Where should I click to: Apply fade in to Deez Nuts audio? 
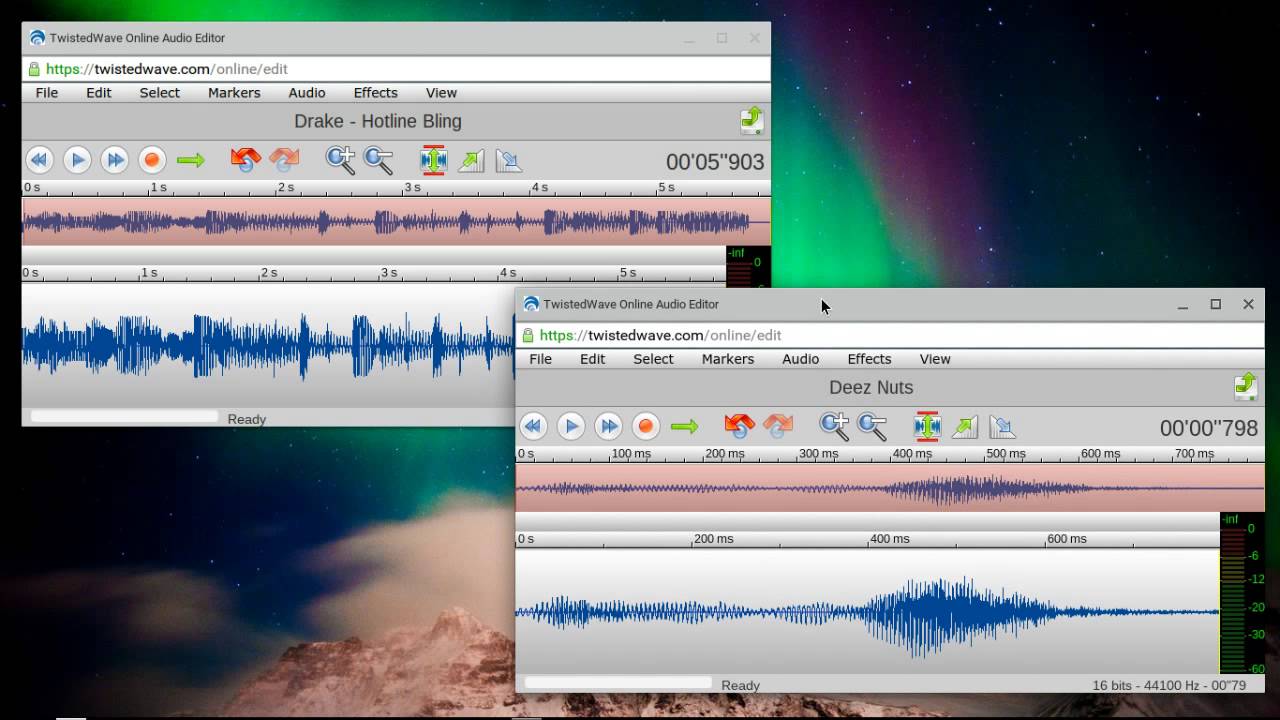pyautogui.click(x=964, y=427)
